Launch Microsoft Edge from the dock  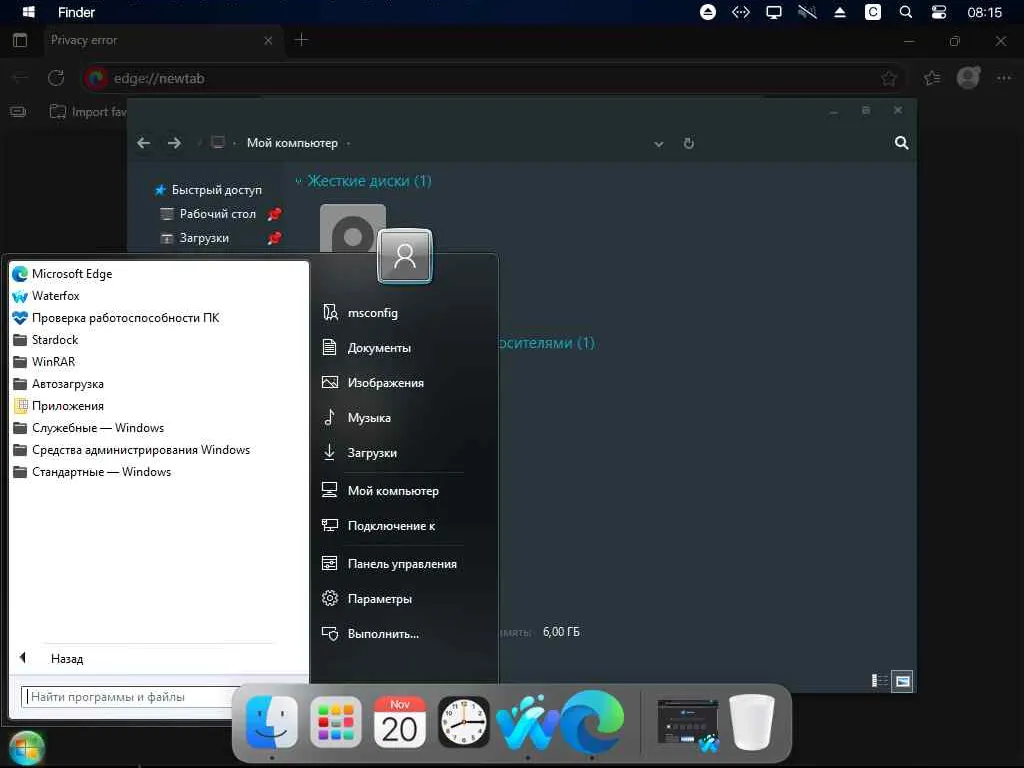click(592, 722)
